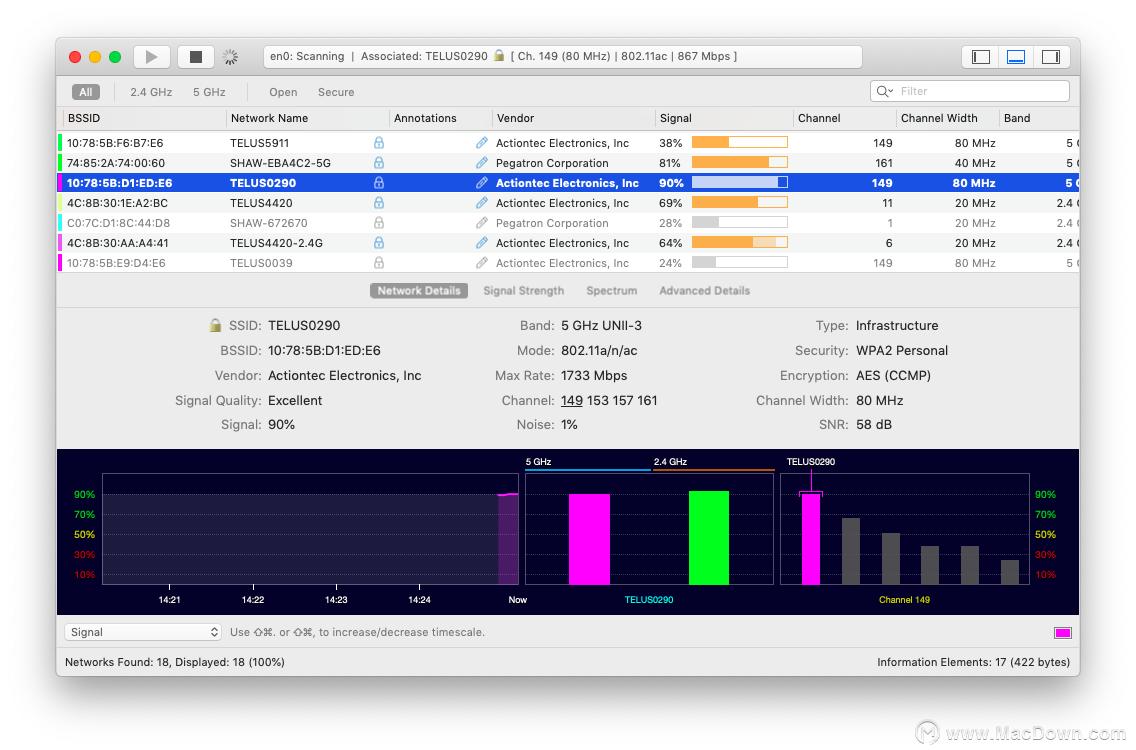Image resolution: width=1136 pixels, height=750 pixels.
Task: Sort by the Vendor column header
Action: pyautogui.click(x=573, y=118)
